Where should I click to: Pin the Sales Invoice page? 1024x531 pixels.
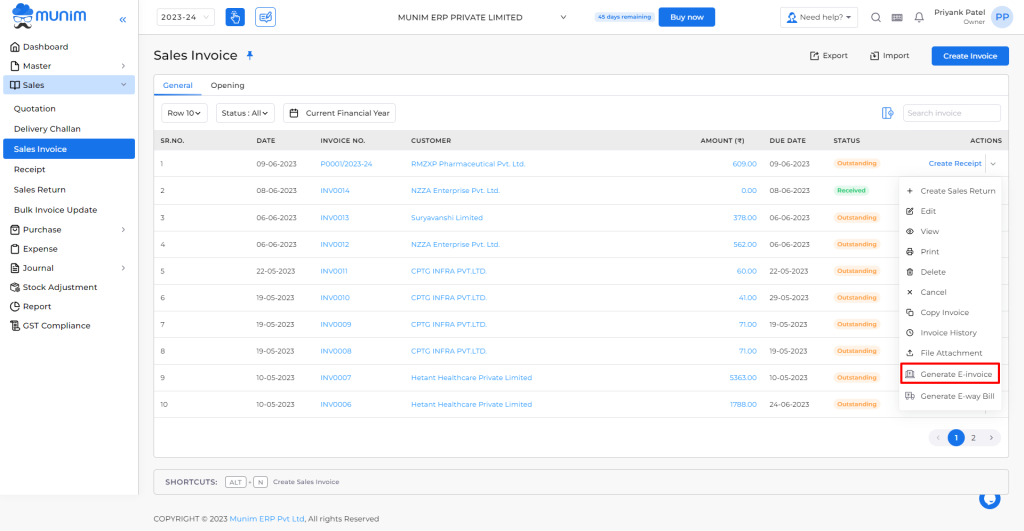click(x=249, y=56)
